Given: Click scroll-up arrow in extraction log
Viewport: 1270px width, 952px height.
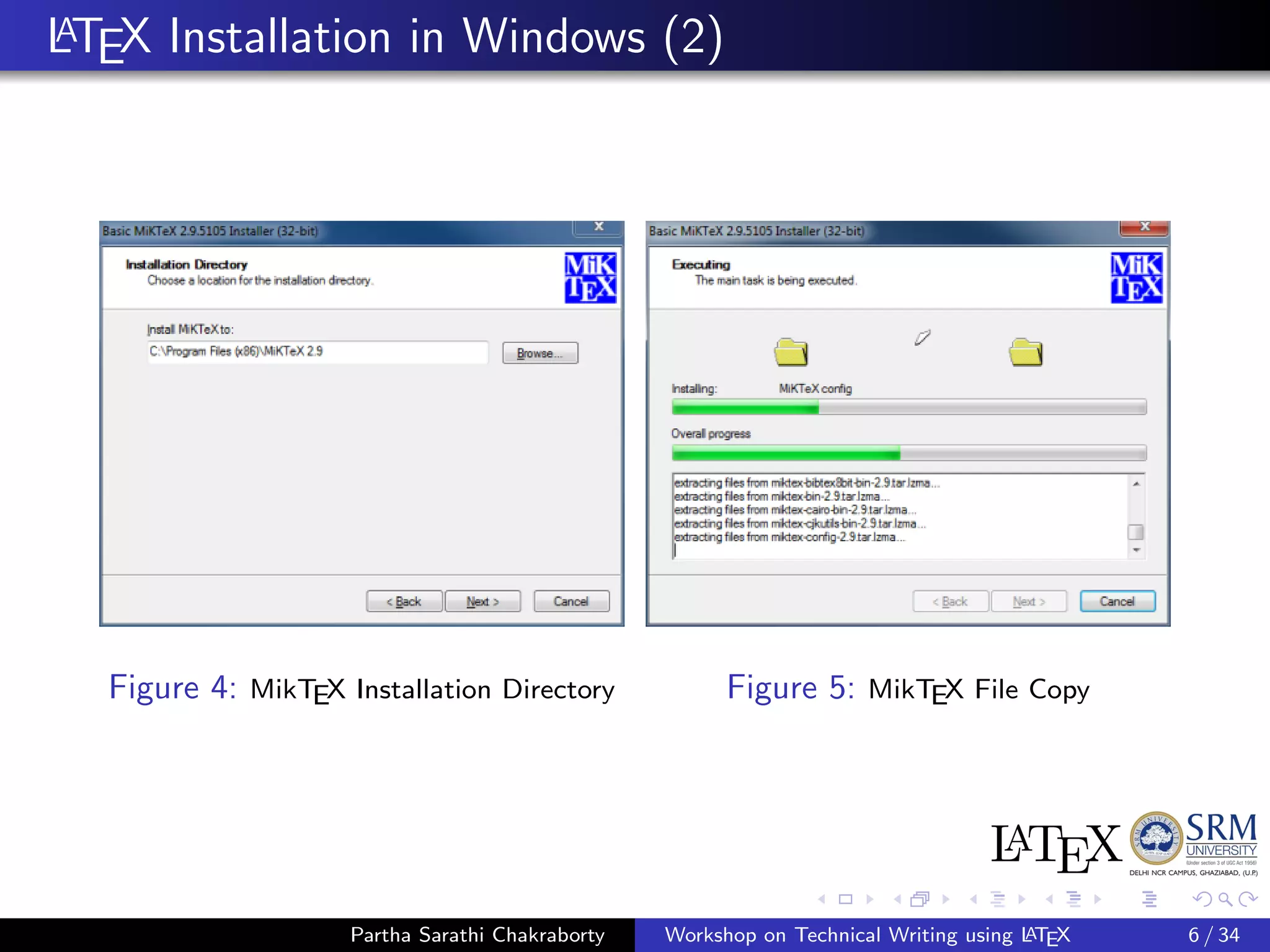Looking at the screenshot, I should (1136, 483).
